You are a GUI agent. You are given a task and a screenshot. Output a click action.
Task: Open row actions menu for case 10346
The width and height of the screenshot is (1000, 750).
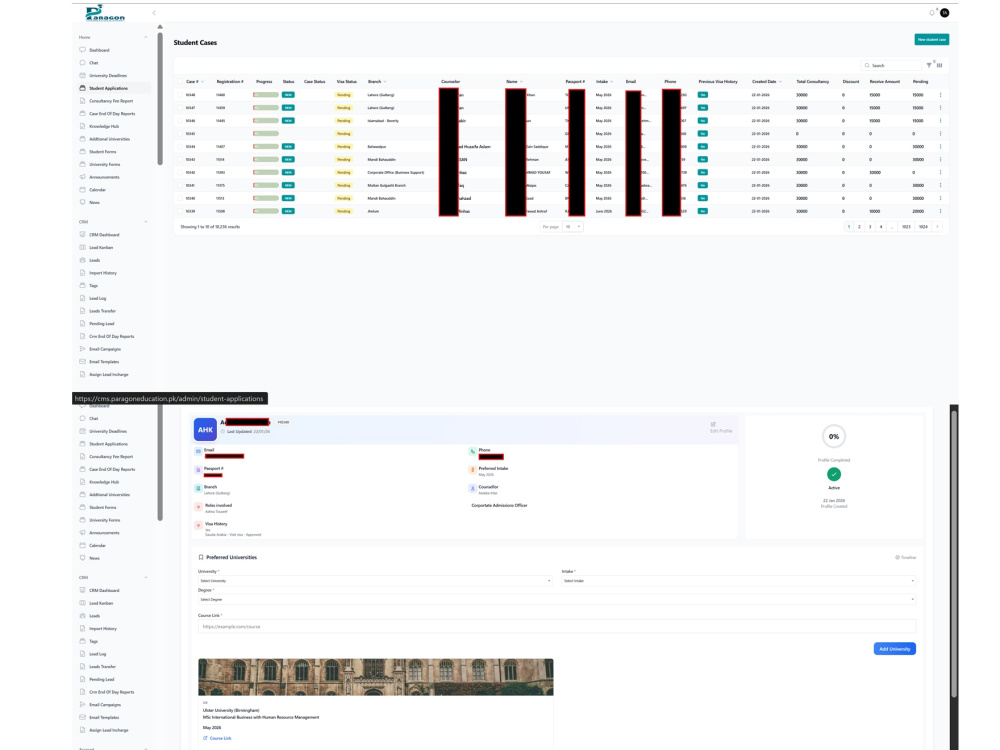tap(940, 121)
